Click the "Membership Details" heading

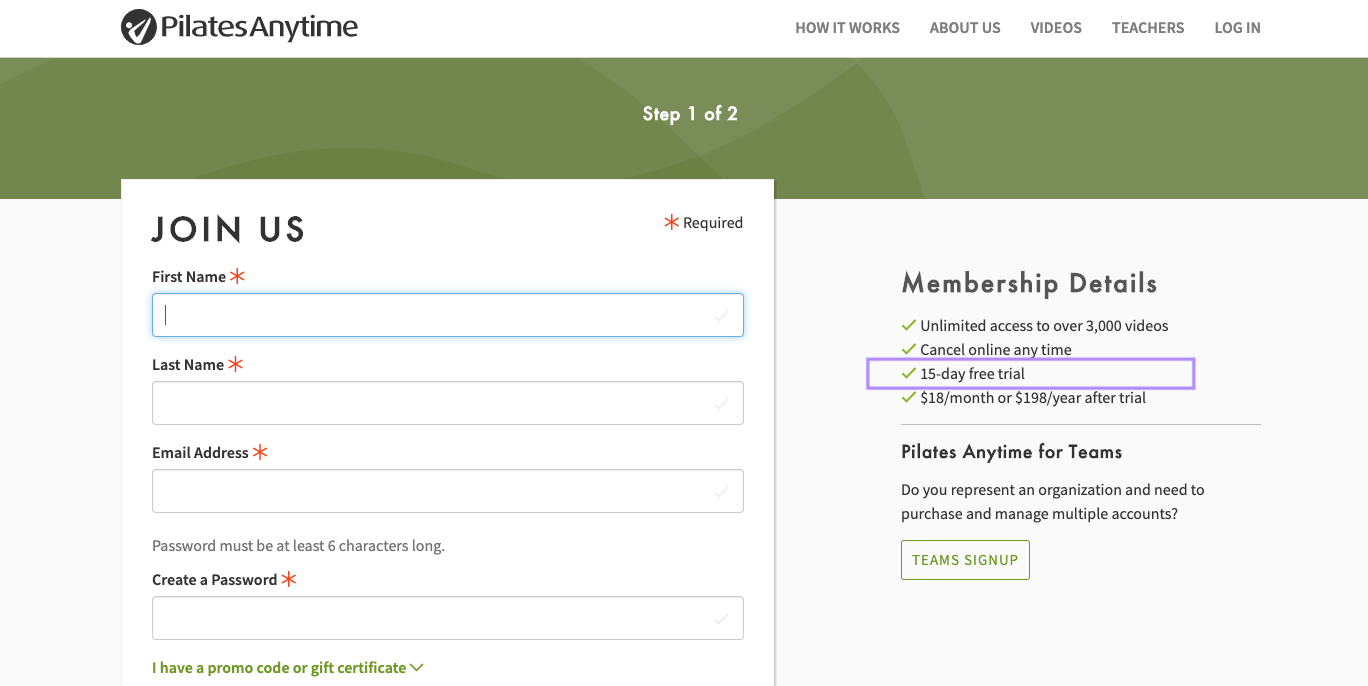(1029, 284)
